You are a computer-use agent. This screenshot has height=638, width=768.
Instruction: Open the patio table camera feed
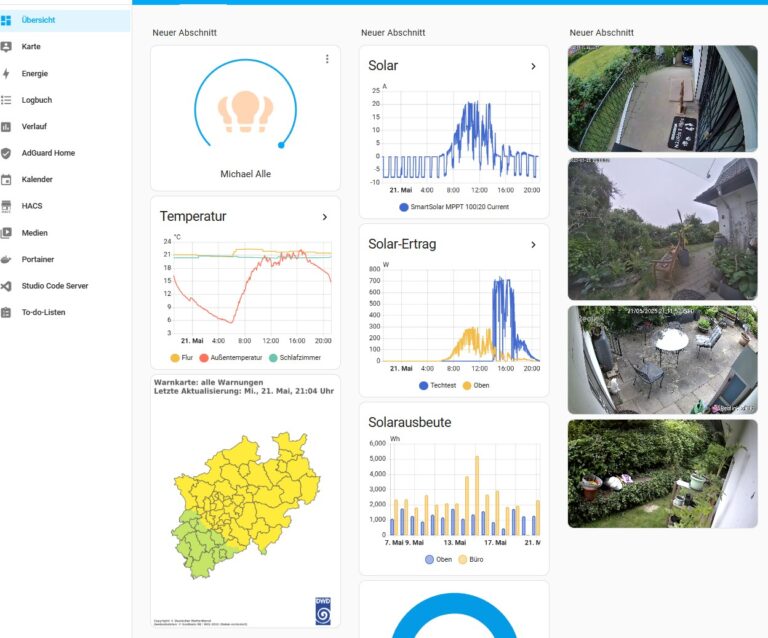pyautogui.click(x=662, y=360)
